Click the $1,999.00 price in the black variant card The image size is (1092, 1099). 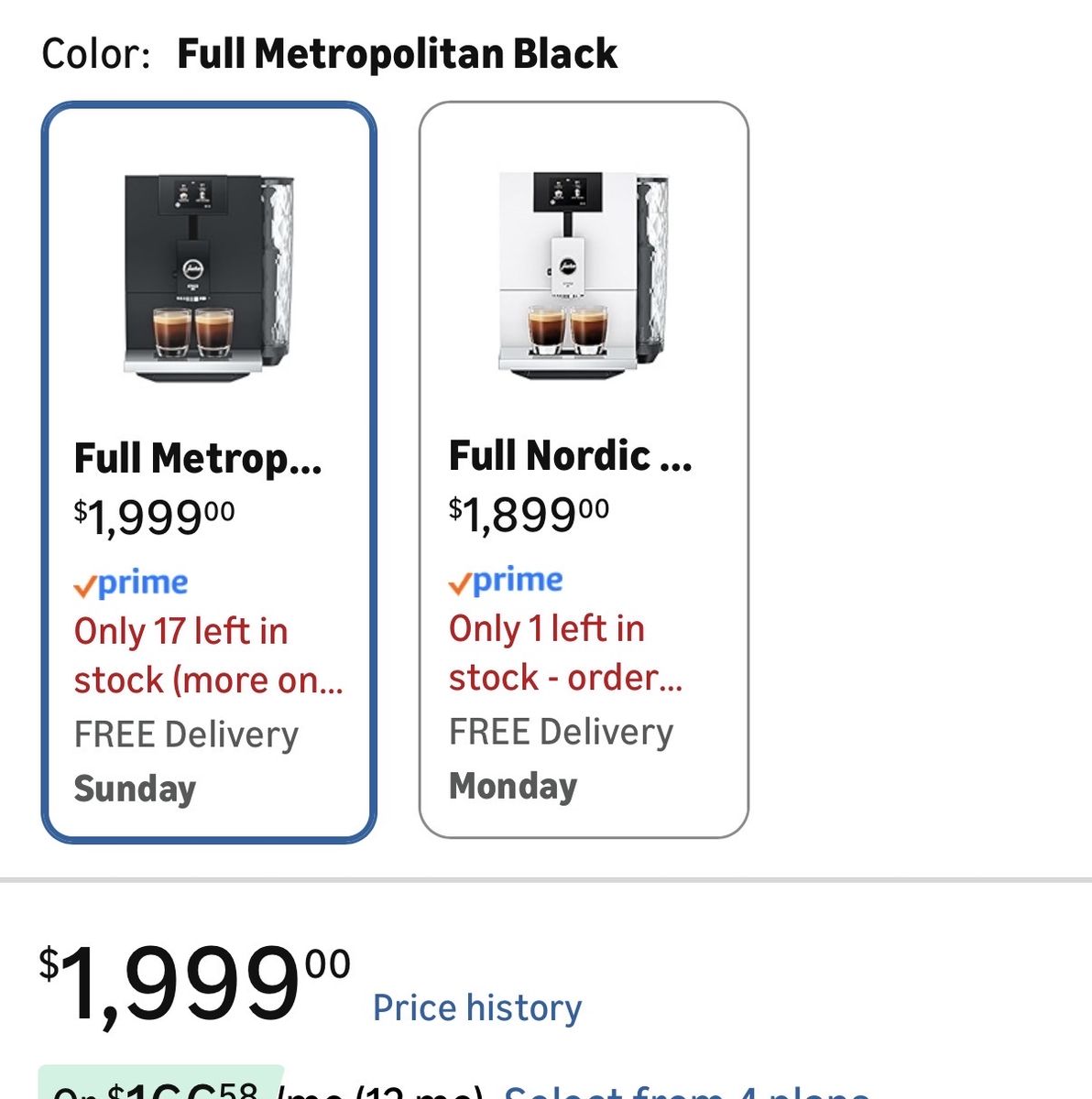(154, 517)
